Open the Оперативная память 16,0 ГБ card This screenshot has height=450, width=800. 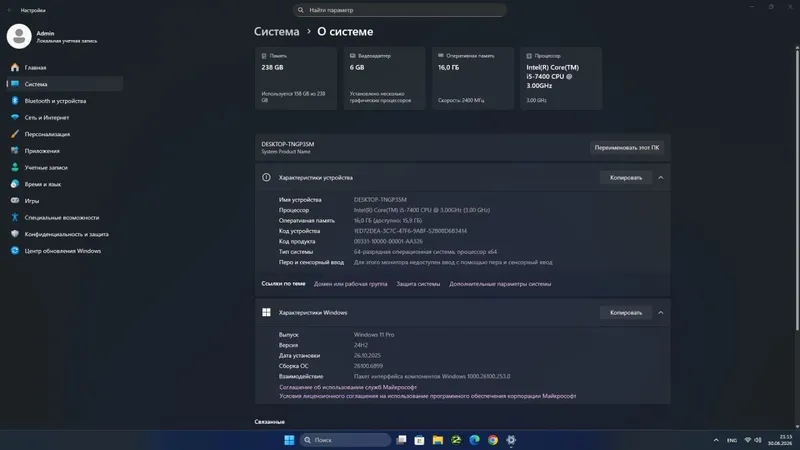pos(472,79)
